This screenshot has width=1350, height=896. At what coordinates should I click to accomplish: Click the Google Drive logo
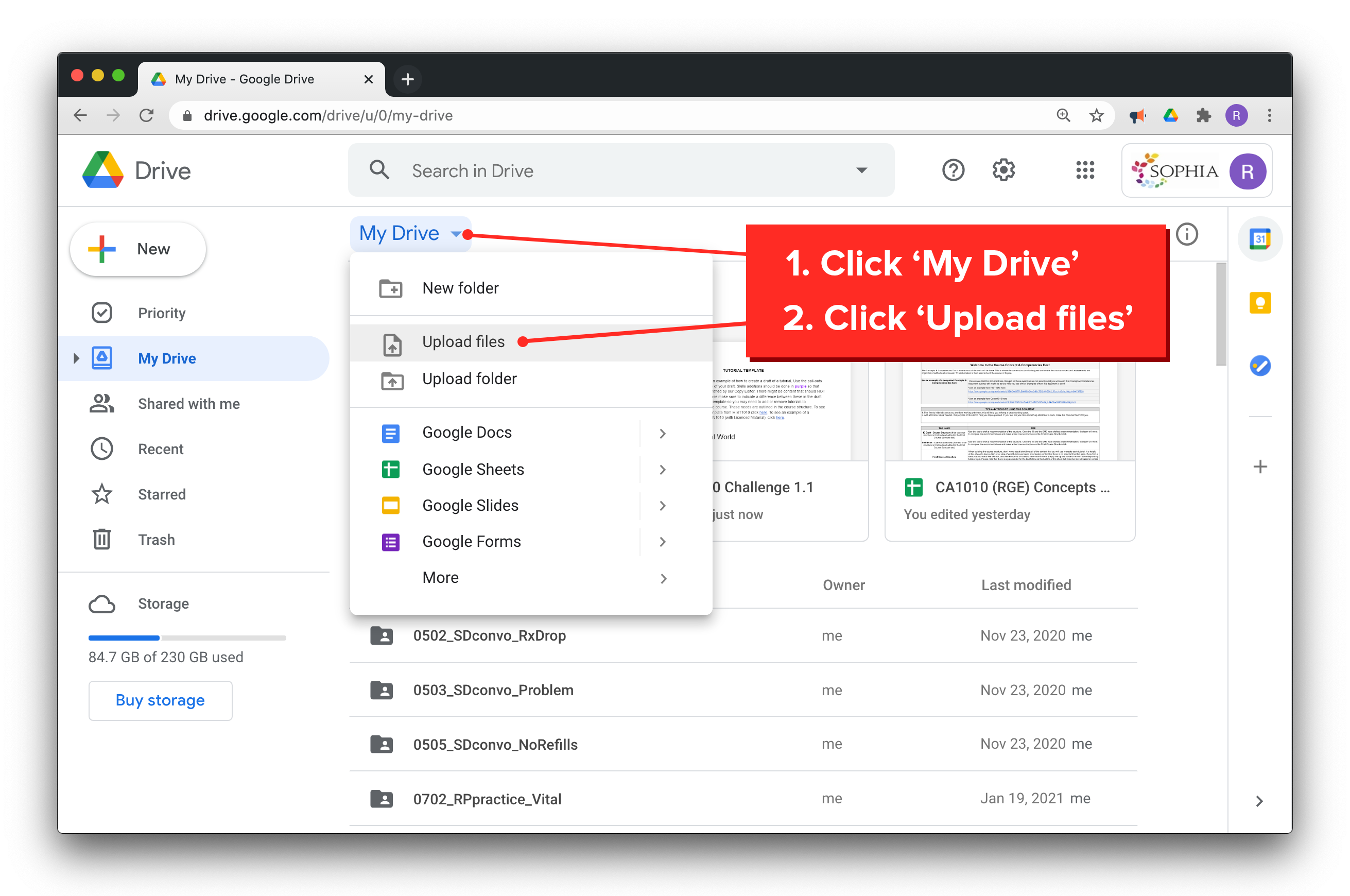[x=103, y=170]
